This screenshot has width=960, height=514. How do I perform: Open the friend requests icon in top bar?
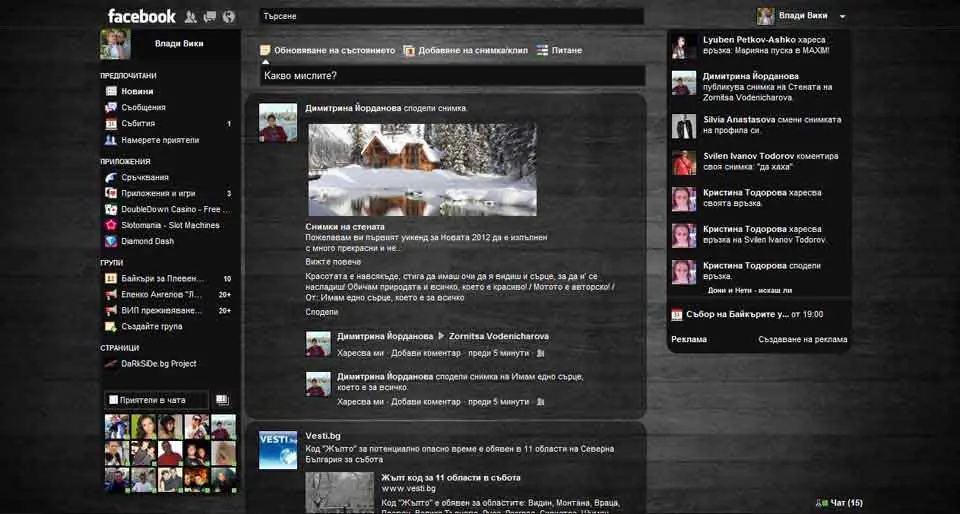[190, 17]
